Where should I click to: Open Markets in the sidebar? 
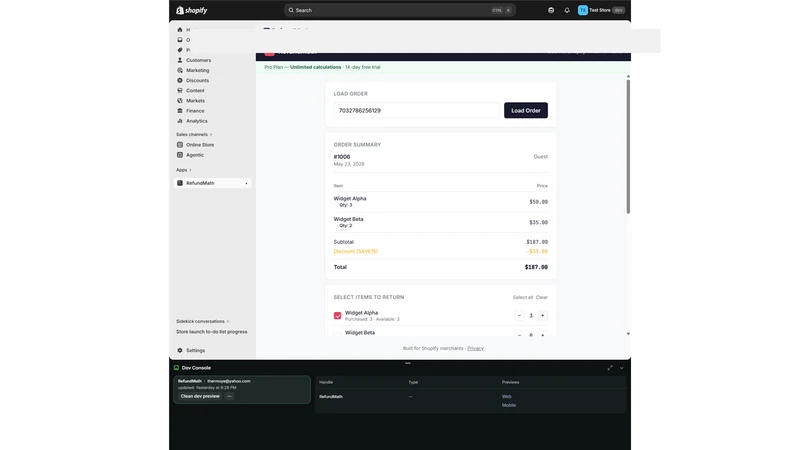pyautogui.click(x=195, y=101)
